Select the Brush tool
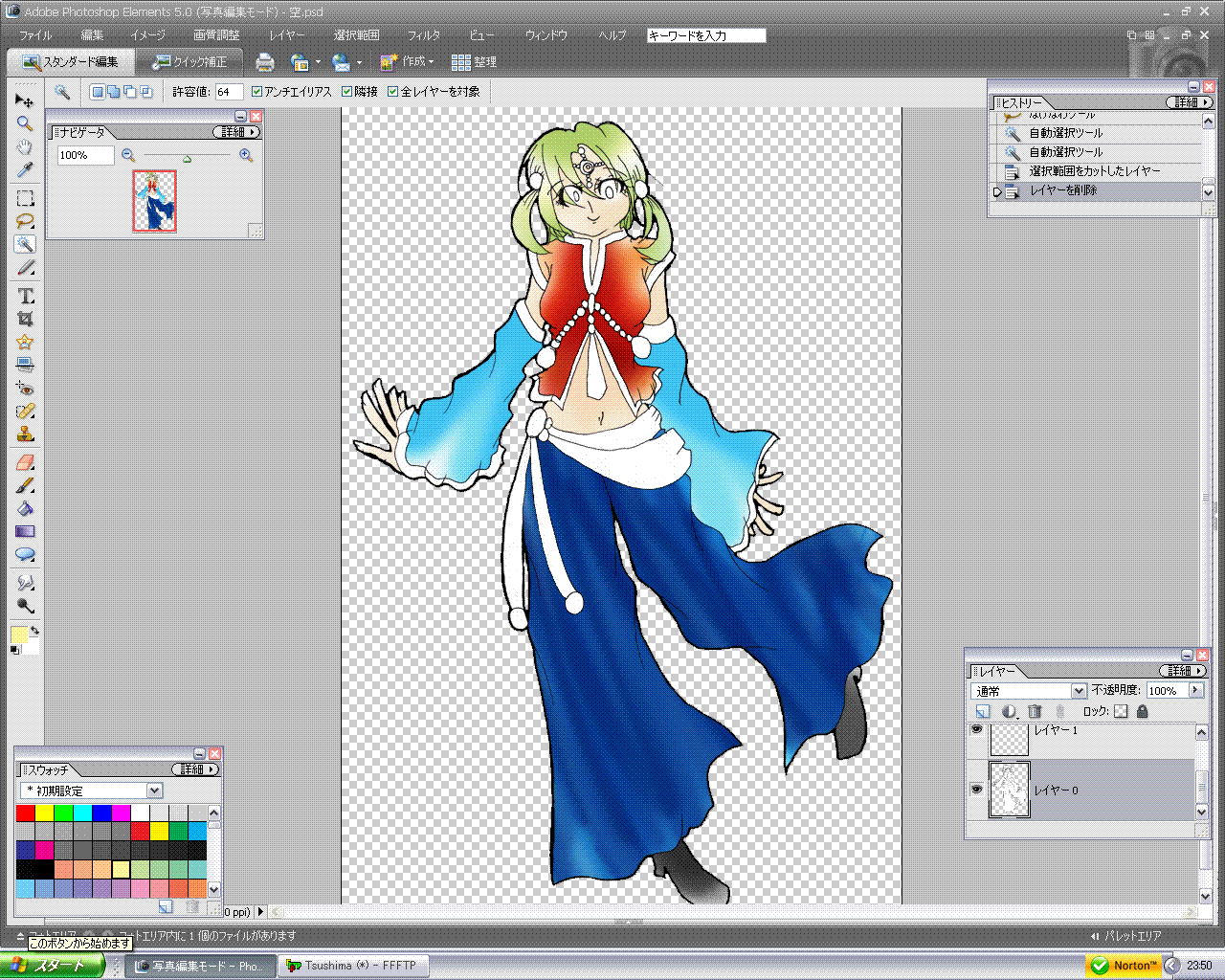This screenshot has height=980, width=1225. tap(25, 486)
